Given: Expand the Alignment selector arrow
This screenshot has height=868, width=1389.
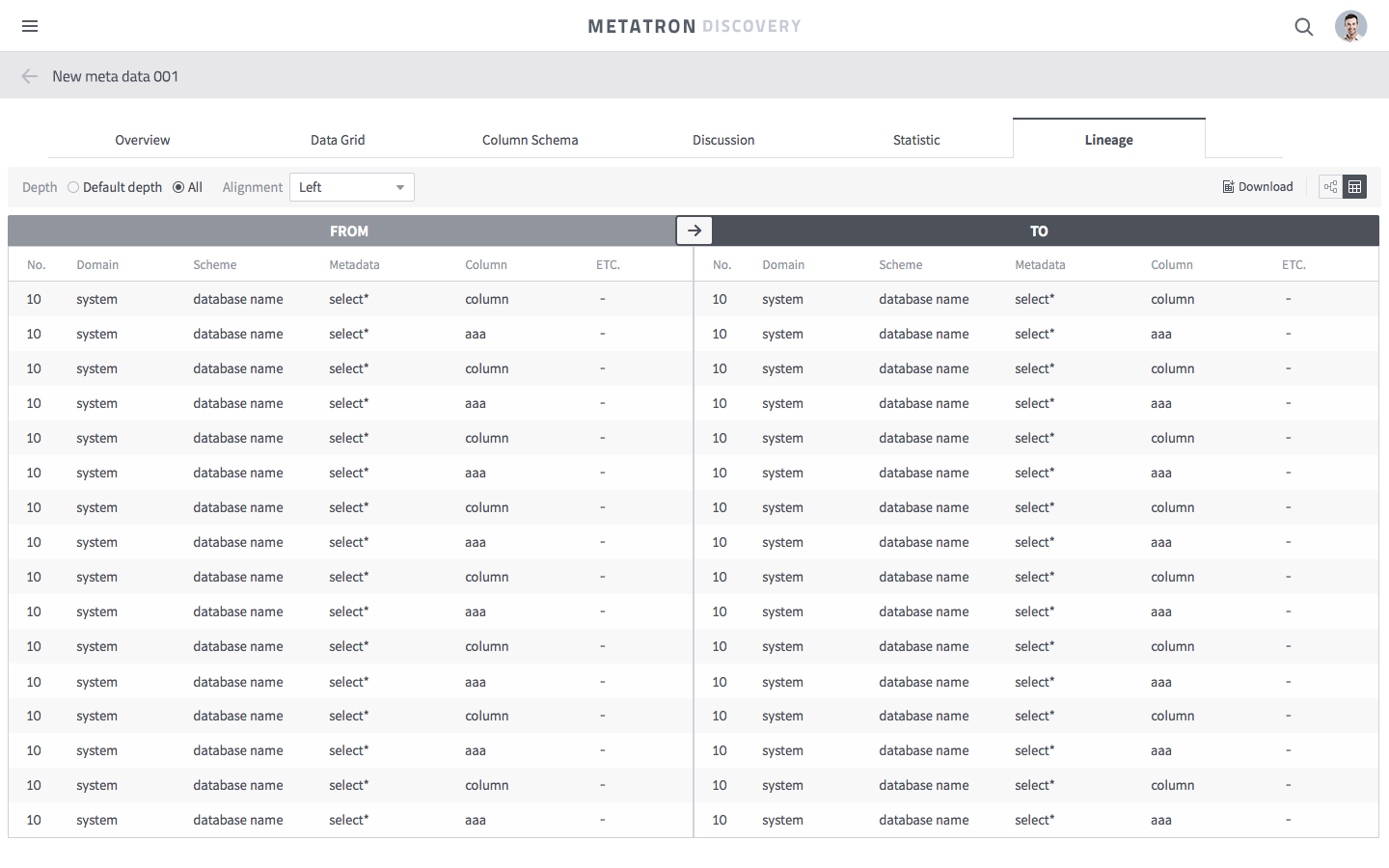Looking at the screenshot, I should (x=399, y=187).
